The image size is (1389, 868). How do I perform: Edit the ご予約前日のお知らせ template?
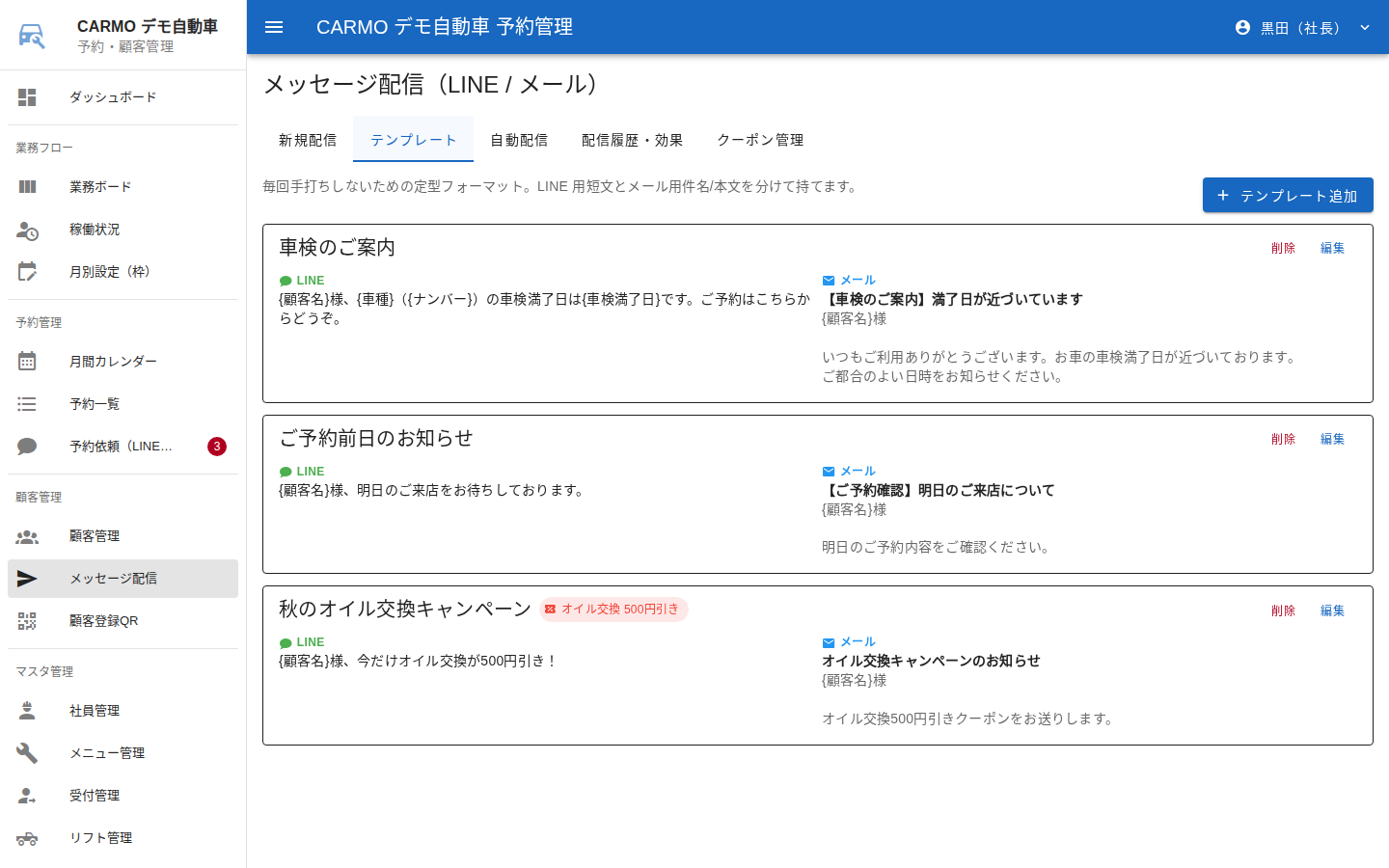coord(1332,439)
